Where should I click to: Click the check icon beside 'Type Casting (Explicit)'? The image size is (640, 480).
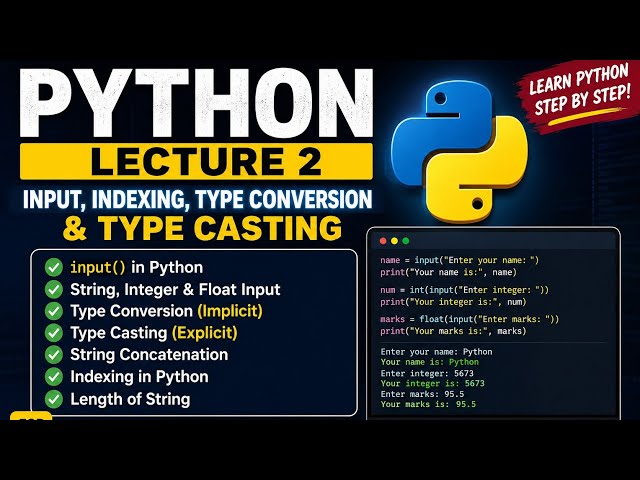tap(53, 333)
